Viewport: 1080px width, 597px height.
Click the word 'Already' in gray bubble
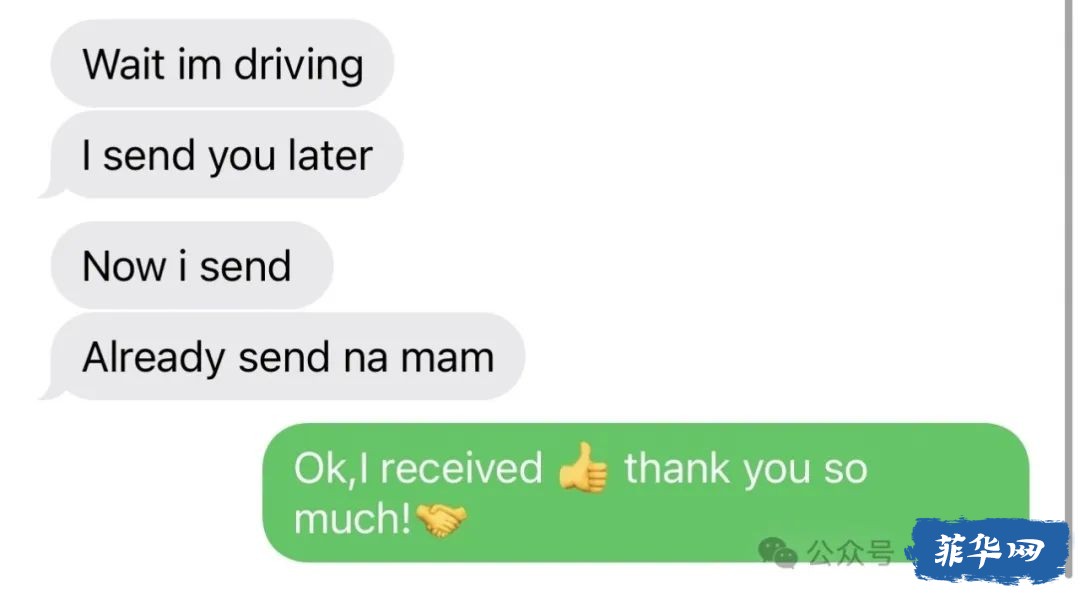pos(153,359)
